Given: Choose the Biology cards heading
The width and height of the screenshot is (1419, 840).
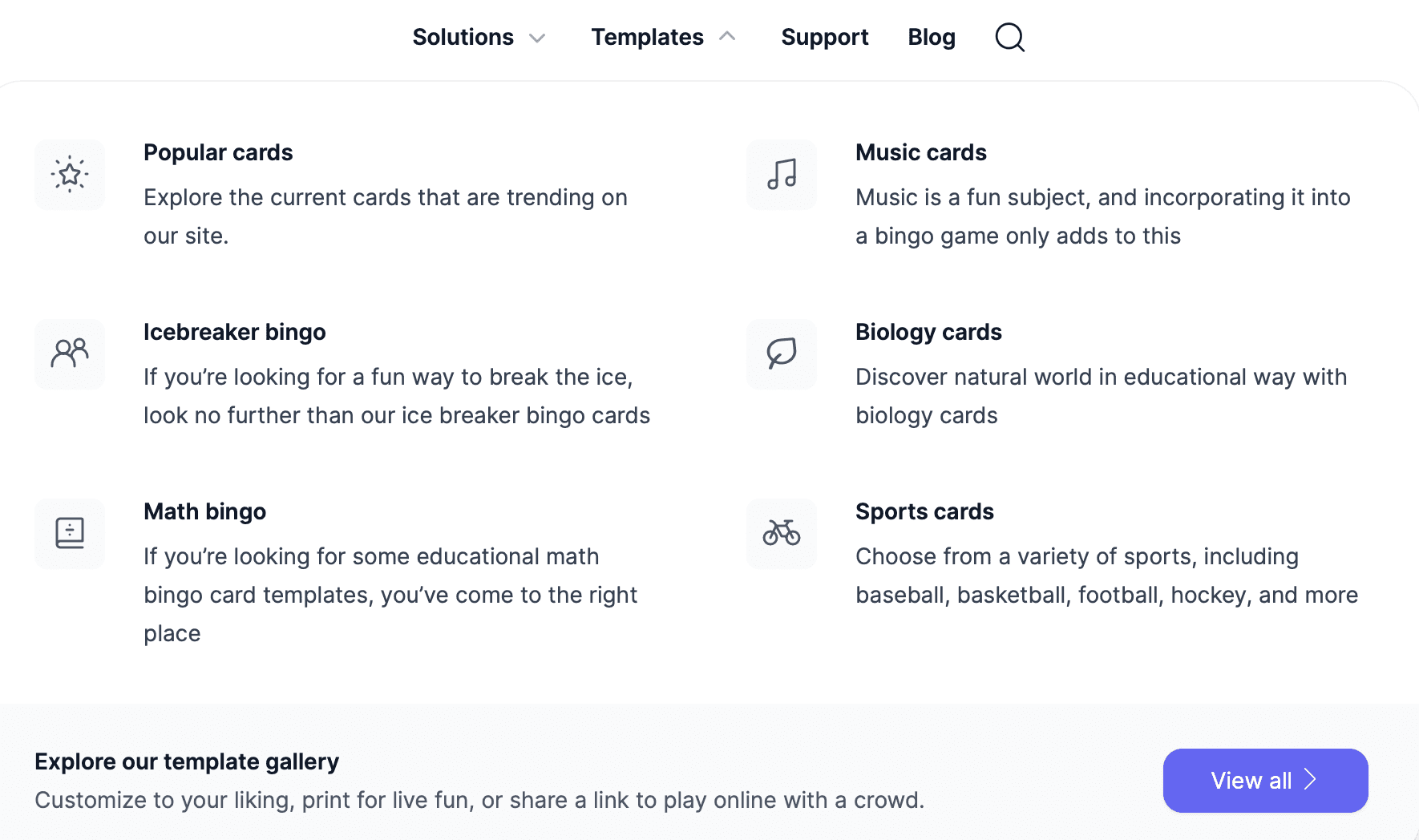Looking at the screenshot, I should (928, 332).
